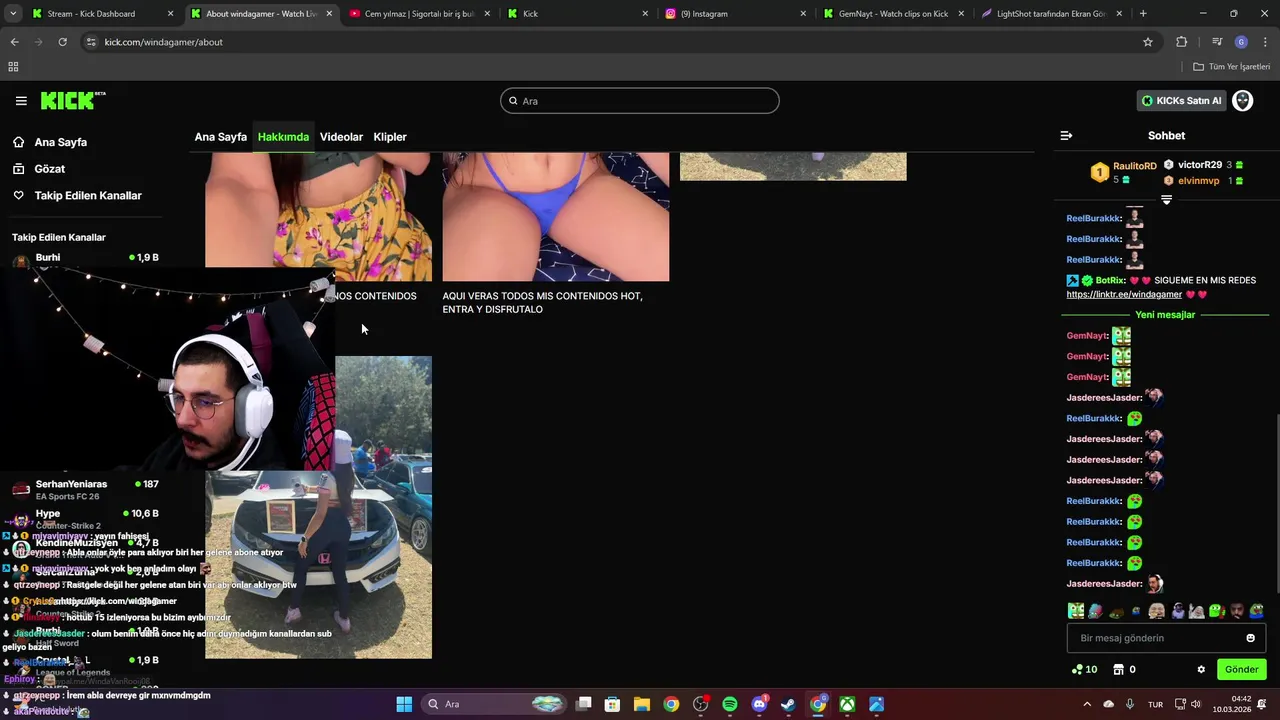
Task: Open the emoji picker in the message box
Action: 1250,638
